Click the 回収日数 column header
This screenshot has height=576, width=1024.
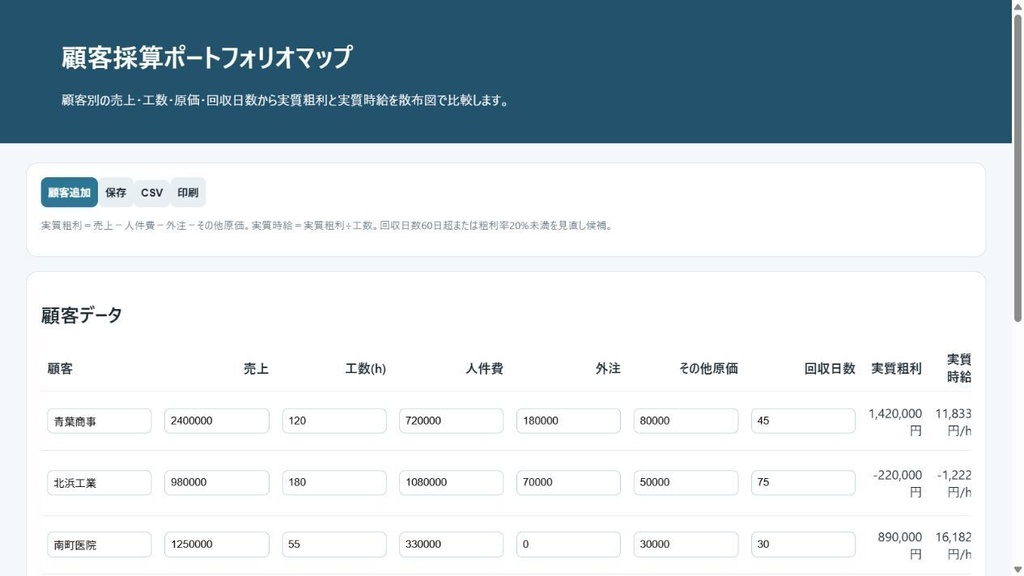829,369
